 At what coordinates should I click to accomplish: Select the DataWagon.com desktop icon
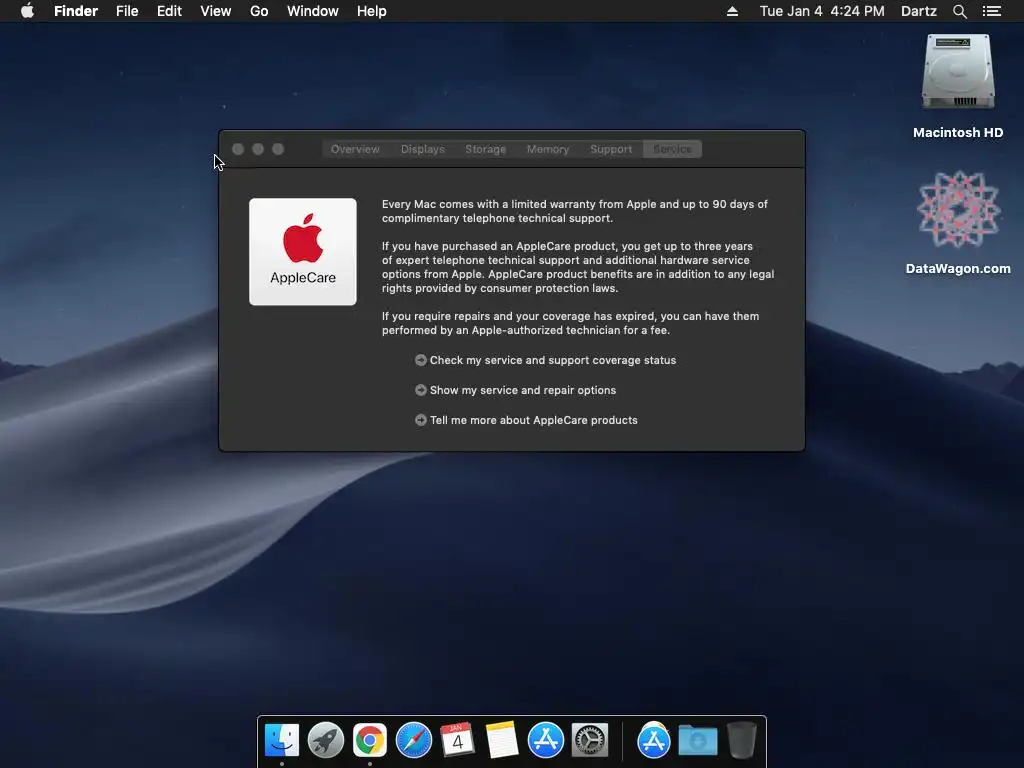click(x=958, y=209)
